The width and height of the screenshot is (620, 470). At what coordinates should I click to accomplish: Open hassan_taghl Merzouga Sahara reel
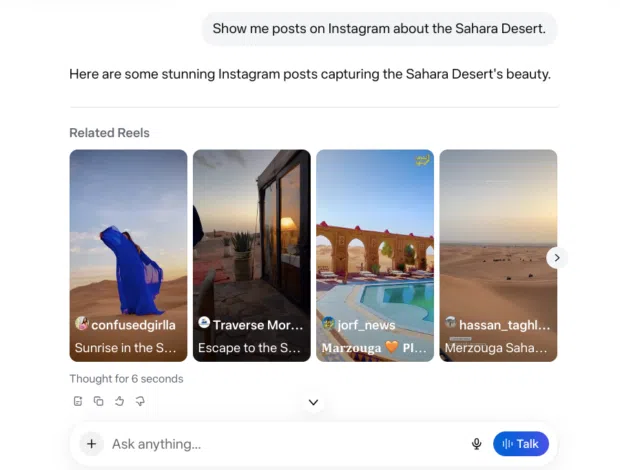498,255
